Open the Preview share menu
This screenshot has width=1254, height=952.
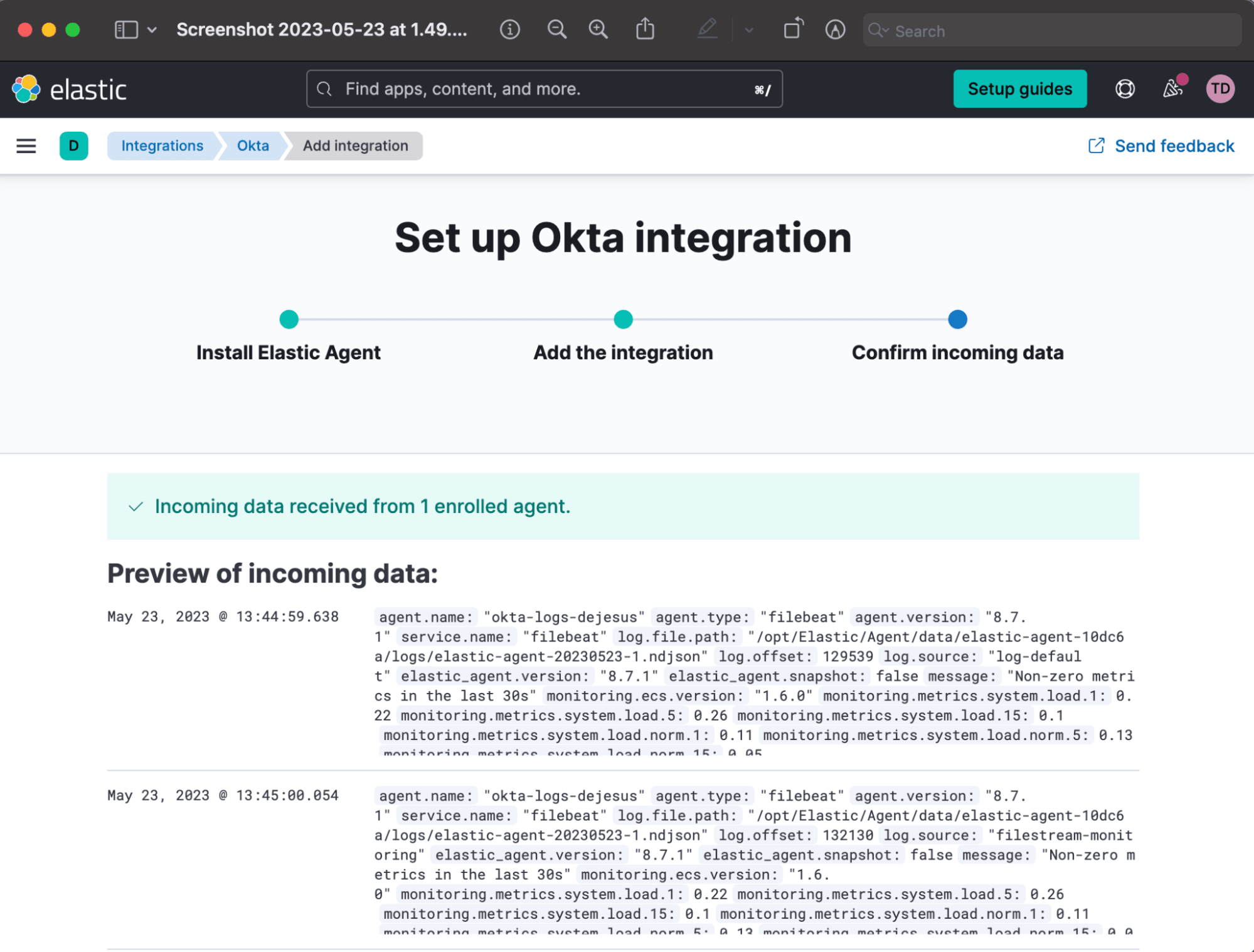point(645,29)
